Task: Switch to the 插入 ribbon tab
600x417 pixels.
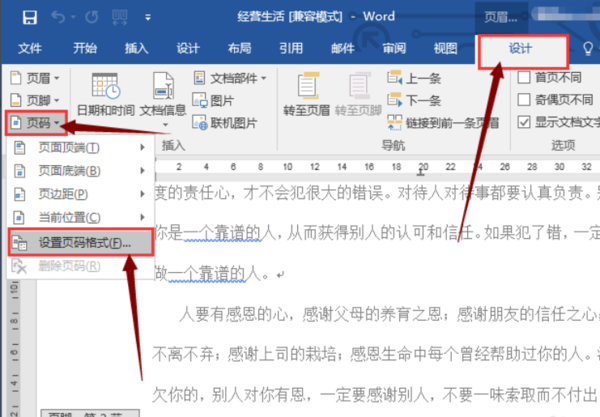Action: 136,48
